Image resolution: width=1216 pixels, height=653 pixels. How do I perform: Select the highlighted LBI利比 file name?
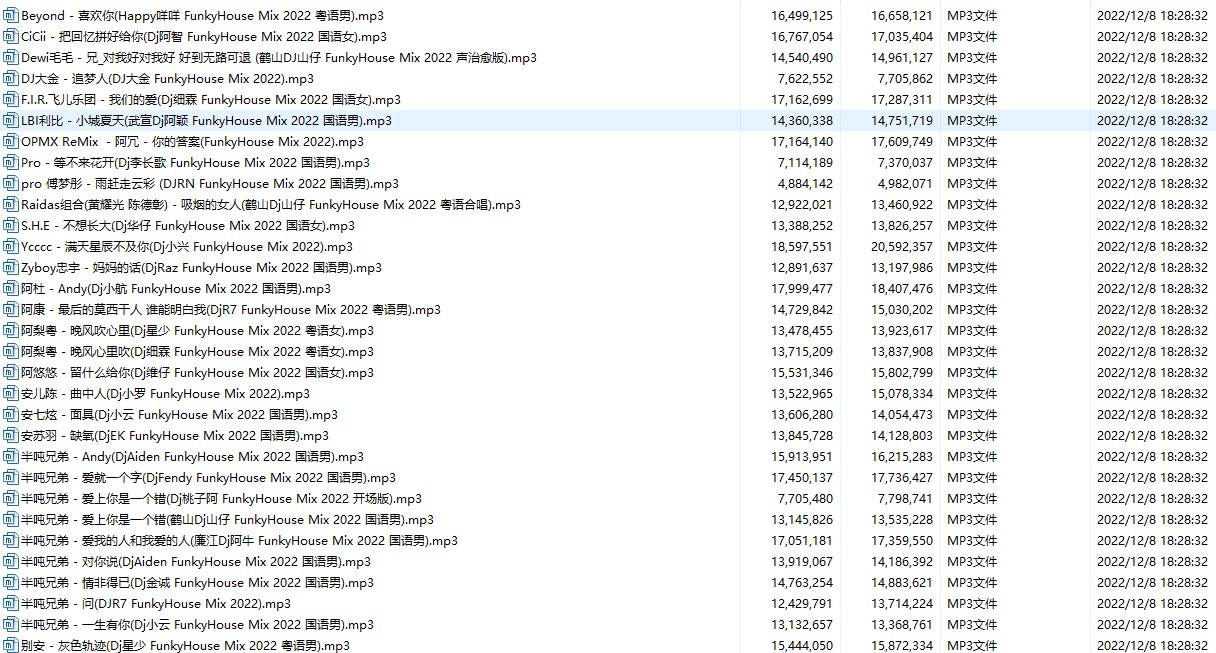pos(206,121)
